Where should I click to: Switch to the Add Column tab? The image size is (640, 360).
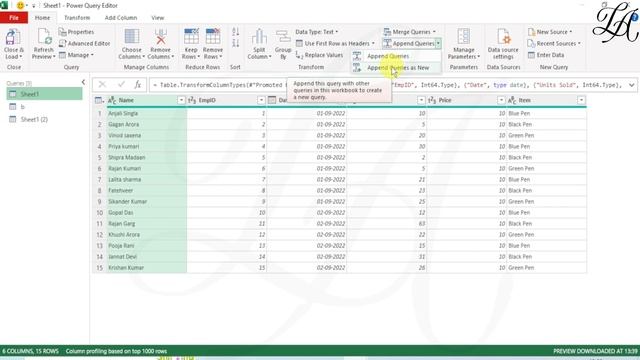121,18
